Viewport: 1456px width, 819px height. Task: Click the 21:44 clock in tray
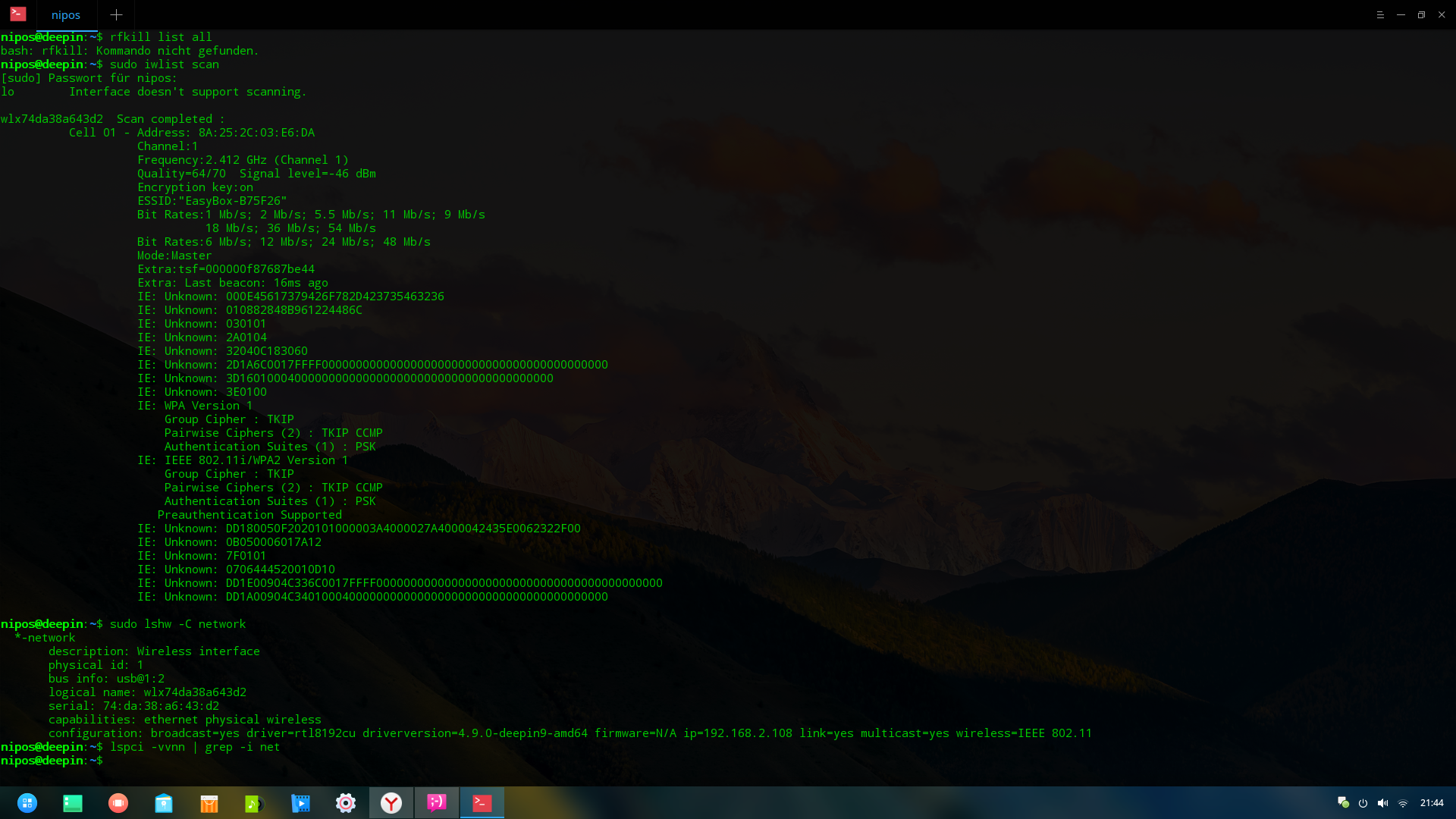coord(1432,803)
